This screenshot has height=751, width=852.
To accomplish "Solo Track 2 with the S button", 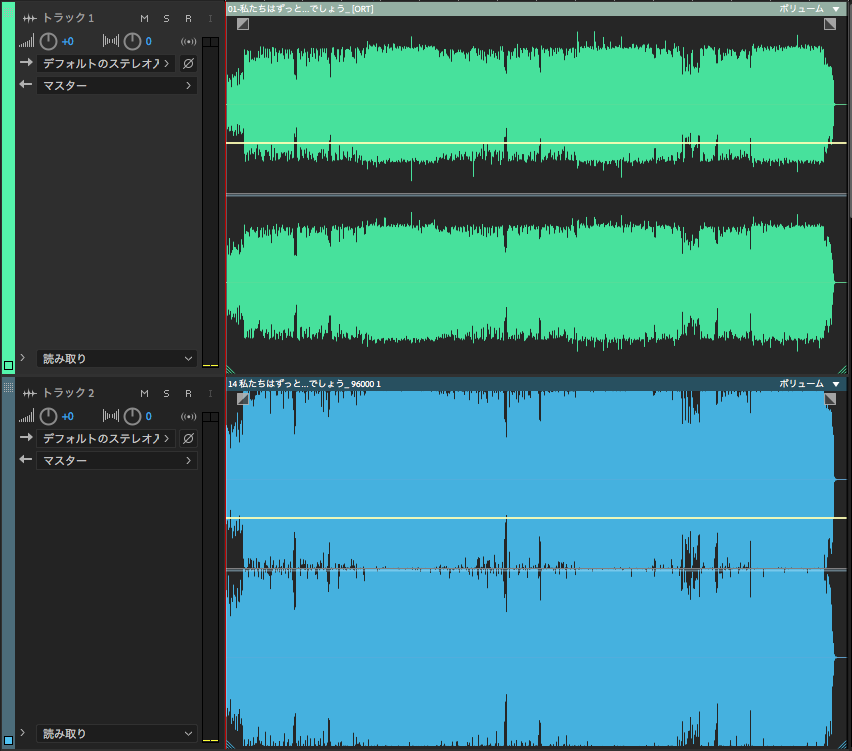I will [x=166, y=393].
